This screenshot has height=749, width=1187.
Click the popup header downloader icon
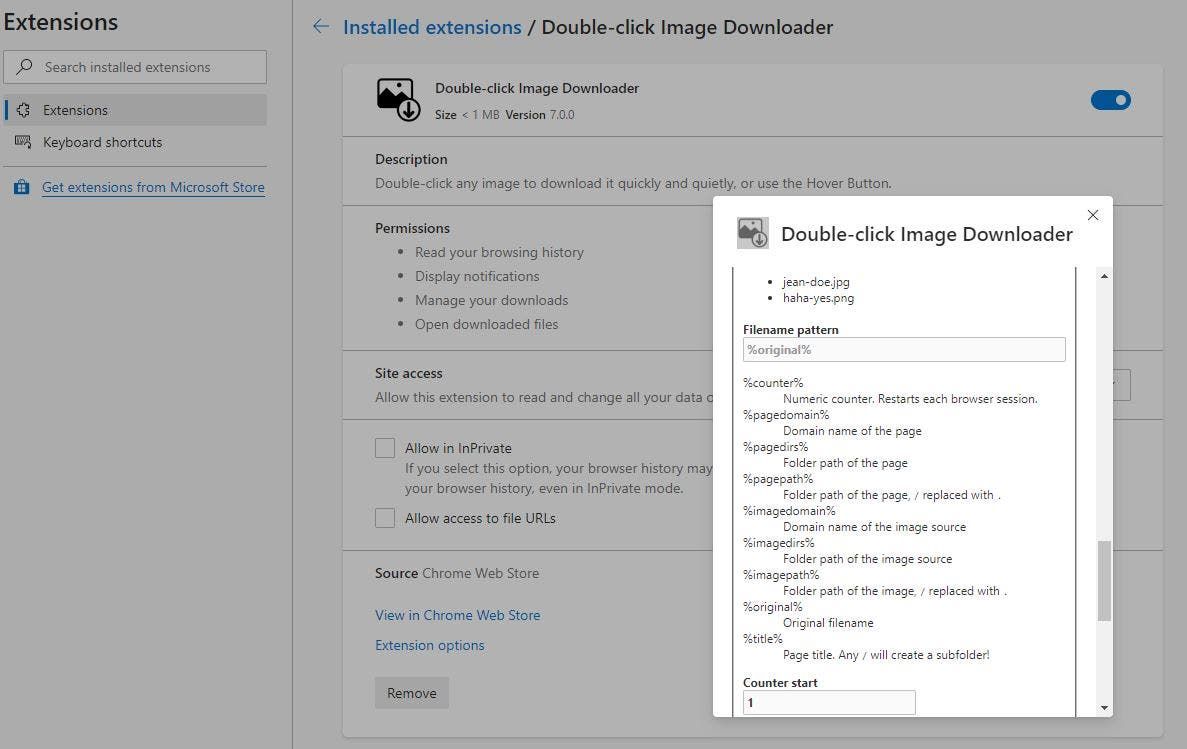coord(752,233)
